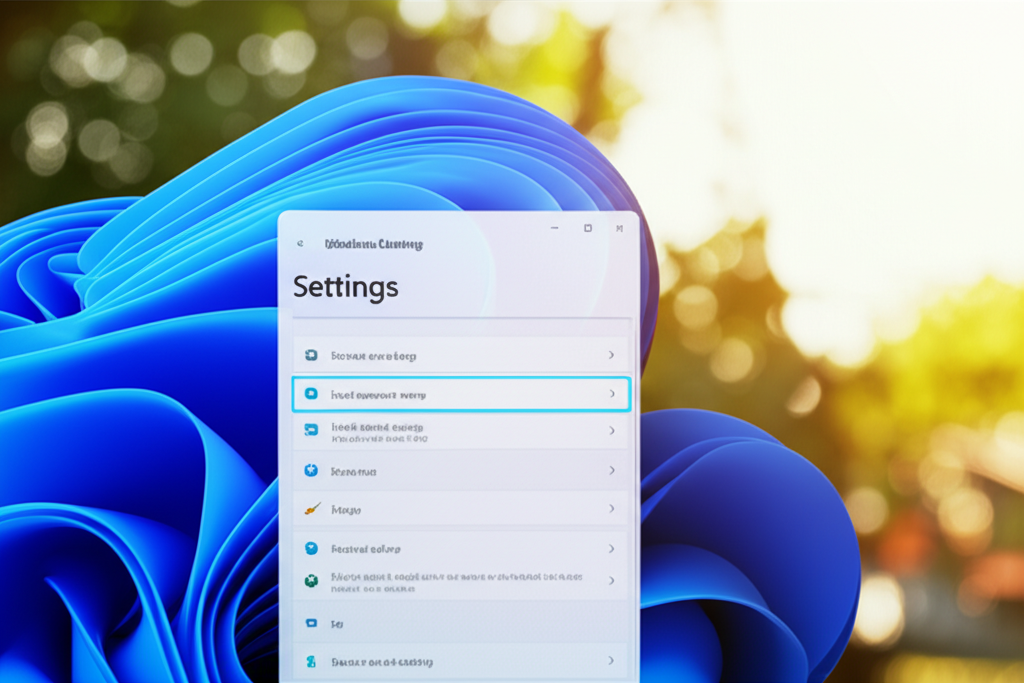Viewport: 1024px width, 683px height.
Task: Expand chevron of the row above the paintbrush row
Action: click(612, 470)
